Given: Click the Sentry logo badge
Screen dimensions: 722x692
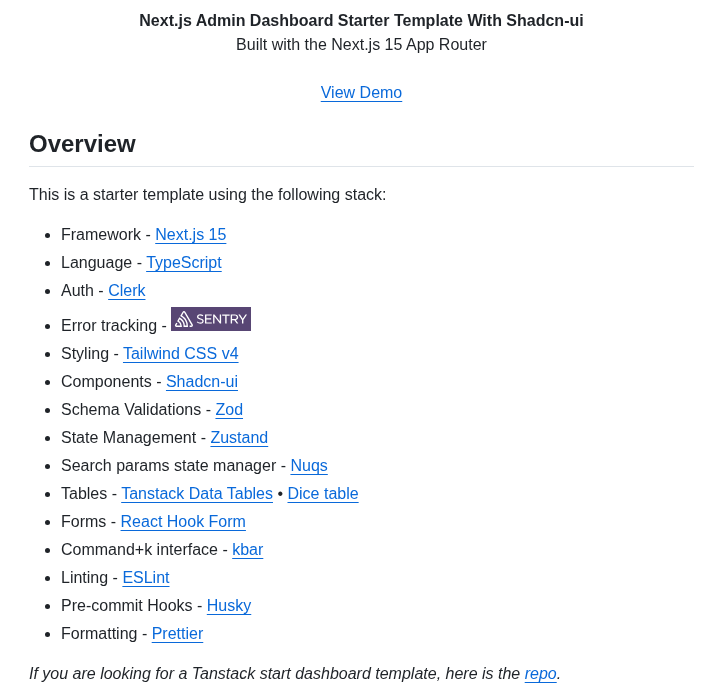Looking at the screenshot, I should [211, 319].
